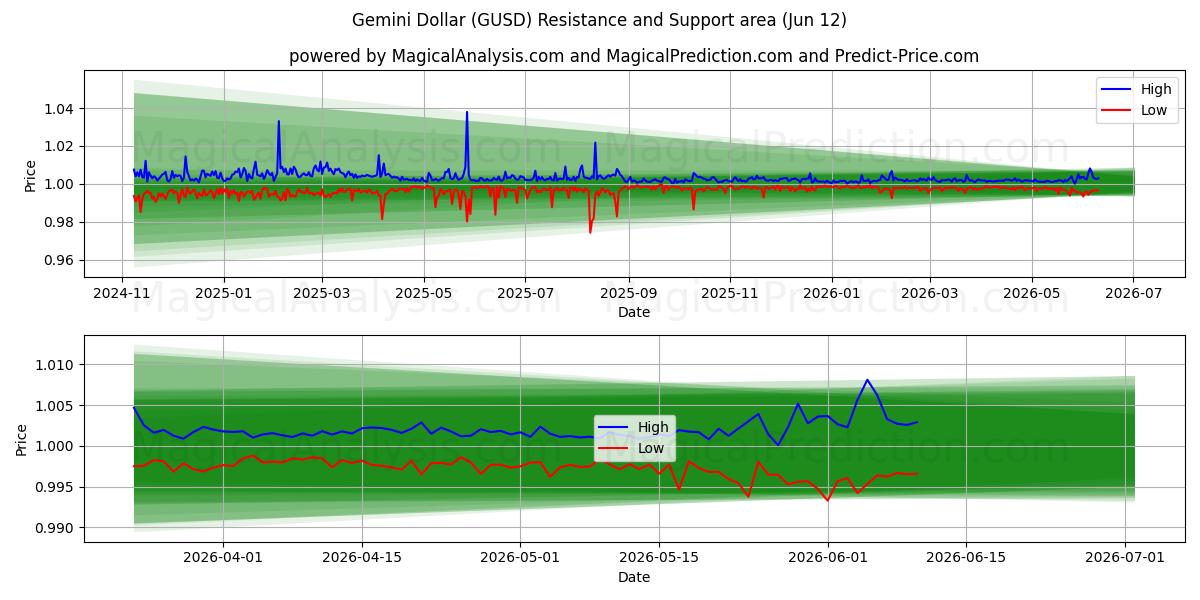Click the top chart x-axis label '2026-05'
Viewport: 1200px width, 600px height.
point(1032,294)
